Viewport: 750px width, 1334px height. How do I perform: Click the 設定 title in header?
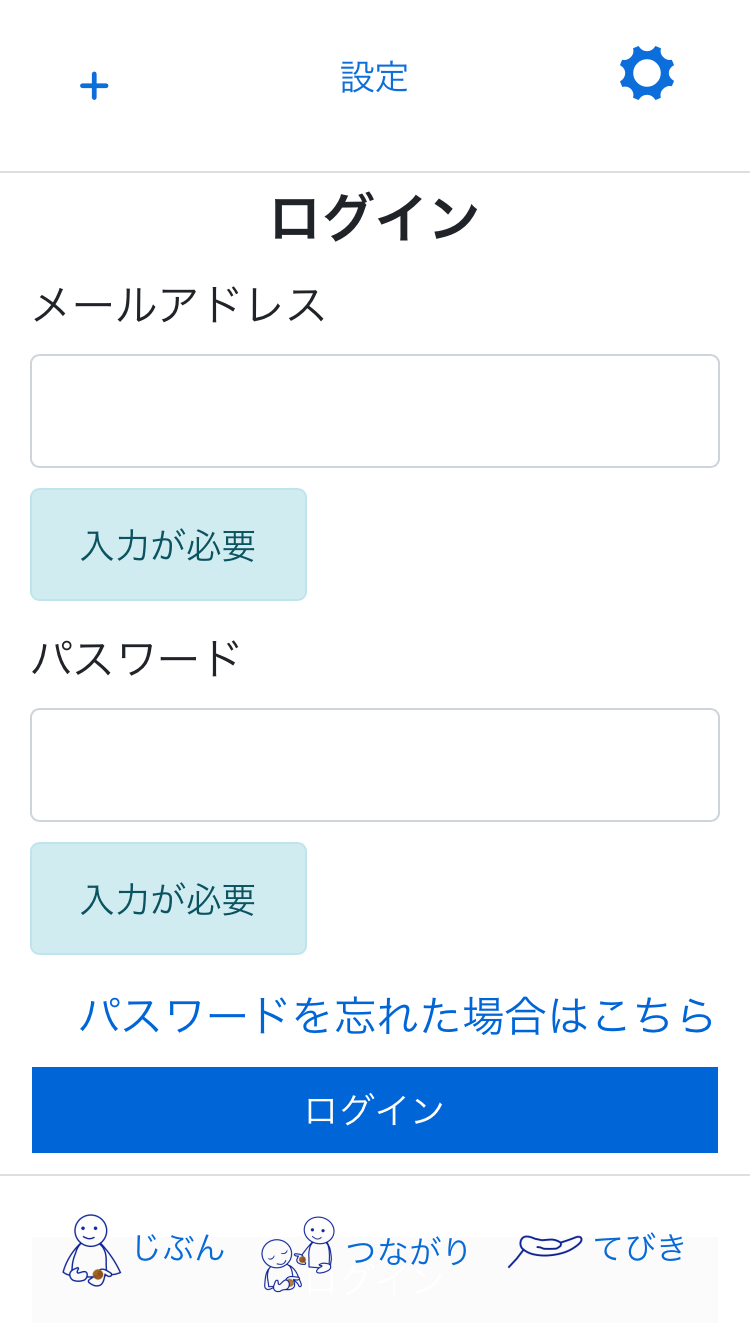374,77
